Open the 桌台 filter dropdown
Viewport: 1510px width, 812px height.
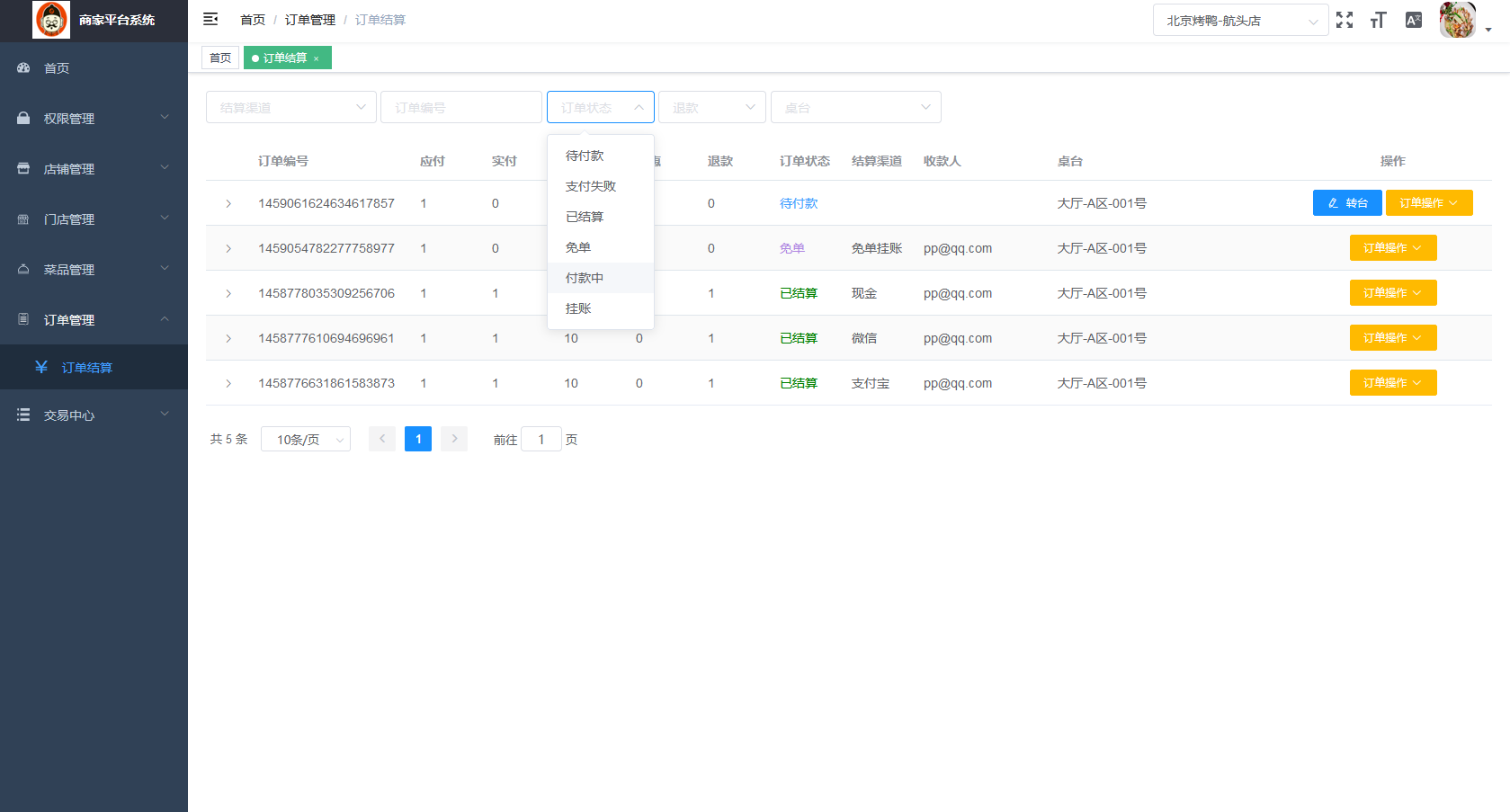tap(856, 107)
